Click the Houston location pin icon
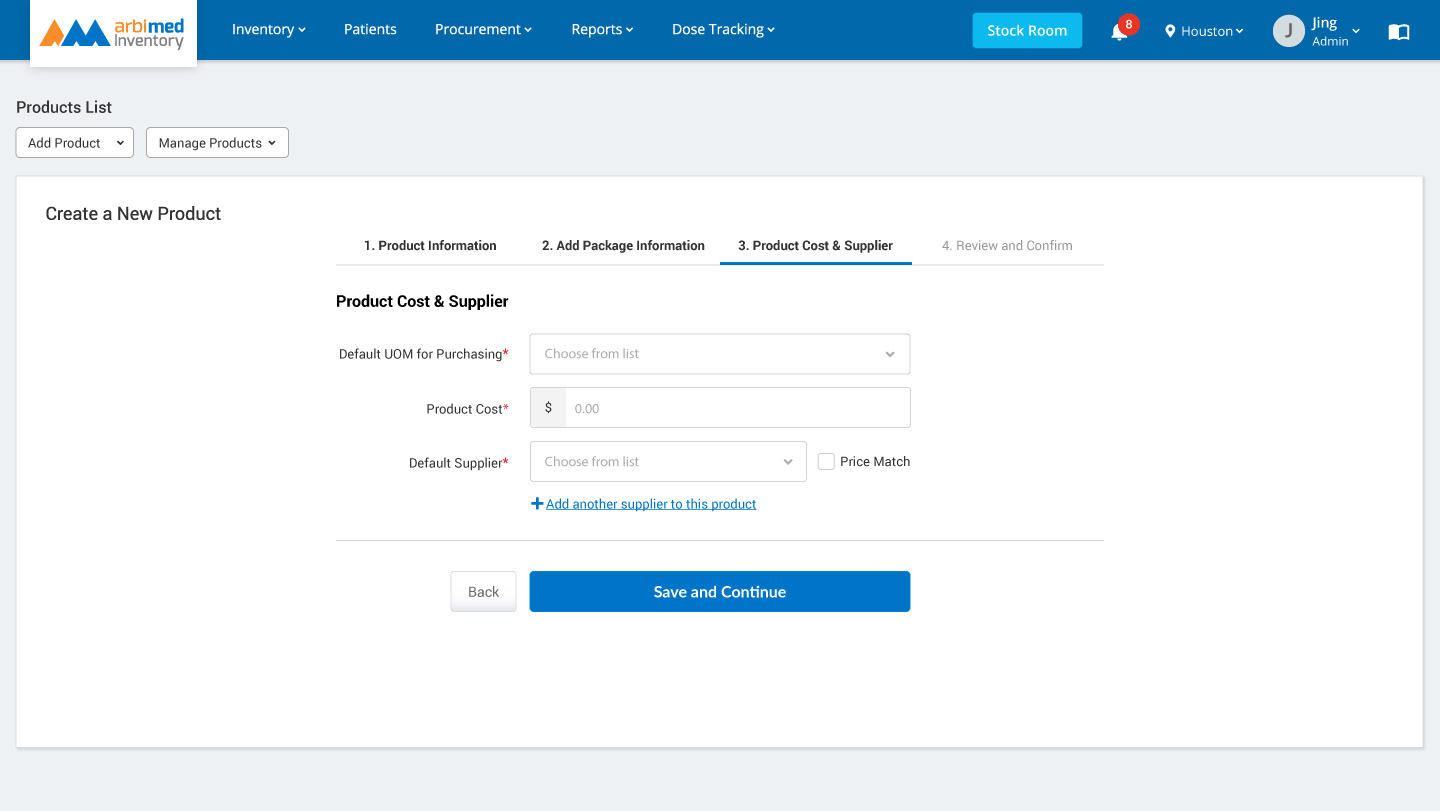 coord(1170,31)
